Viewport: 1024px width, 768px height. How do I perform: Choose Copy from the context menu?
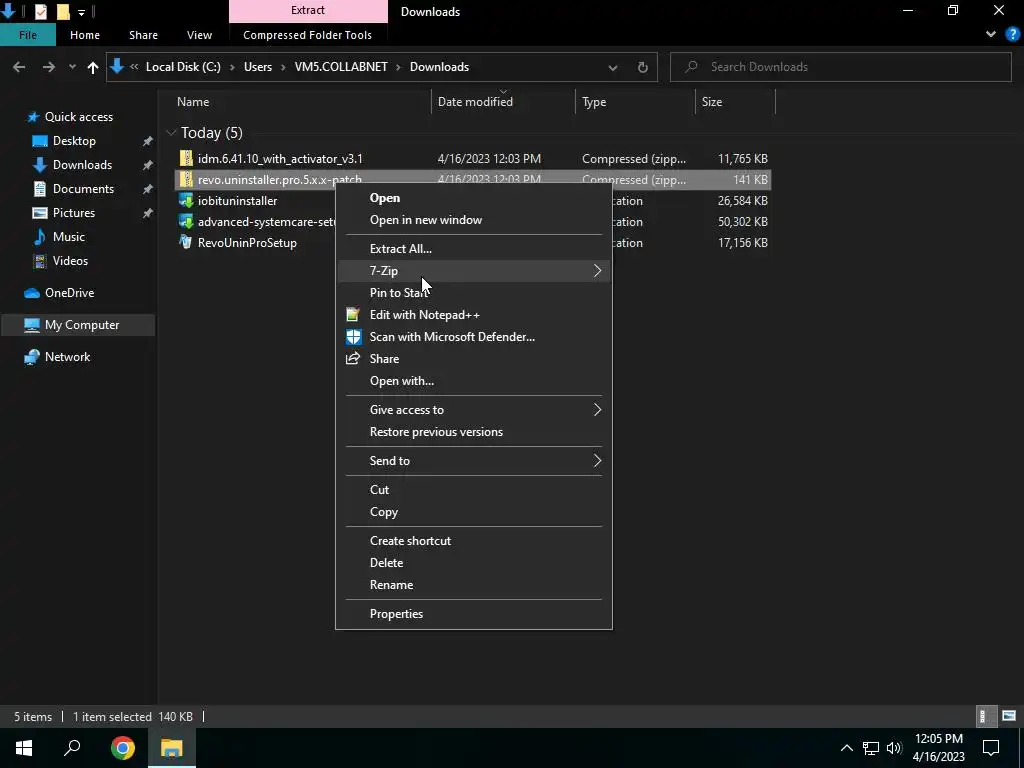[x=474, y=512]
